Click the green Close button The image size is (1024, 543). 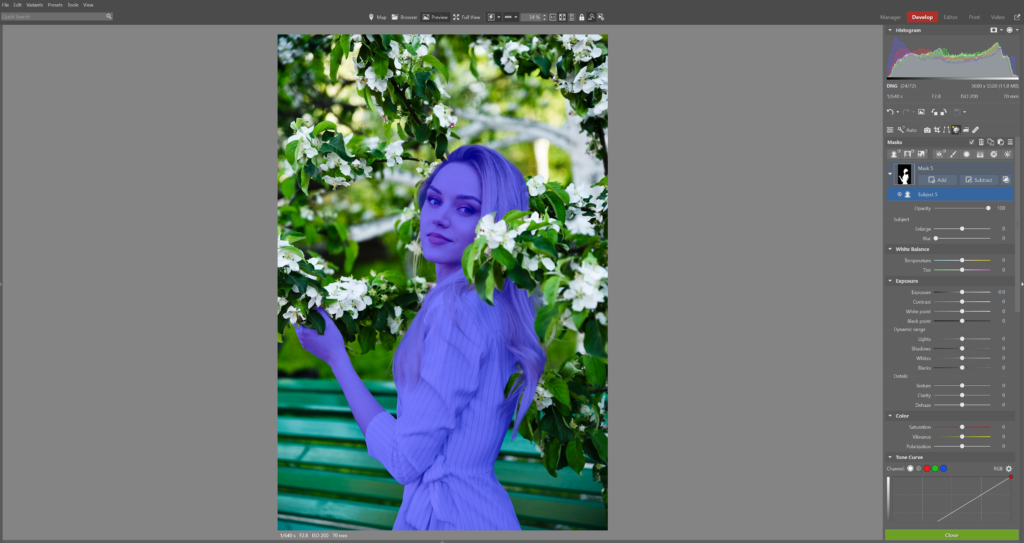(952, 535)
